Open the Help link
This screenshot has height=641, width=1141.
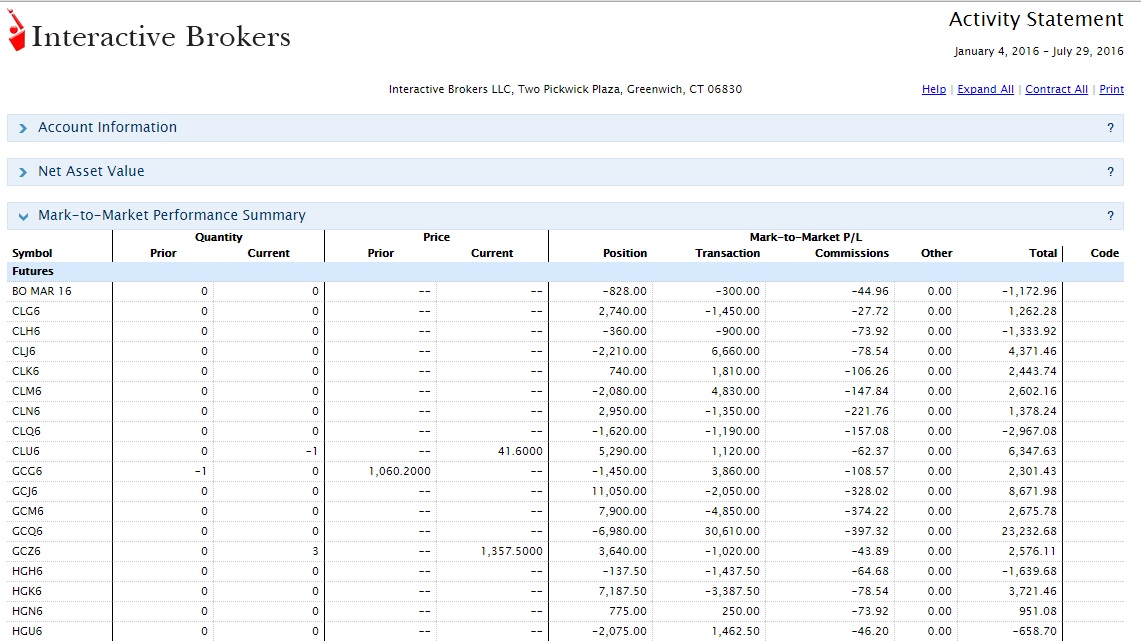pyautogui.click(x=934, y=89)
